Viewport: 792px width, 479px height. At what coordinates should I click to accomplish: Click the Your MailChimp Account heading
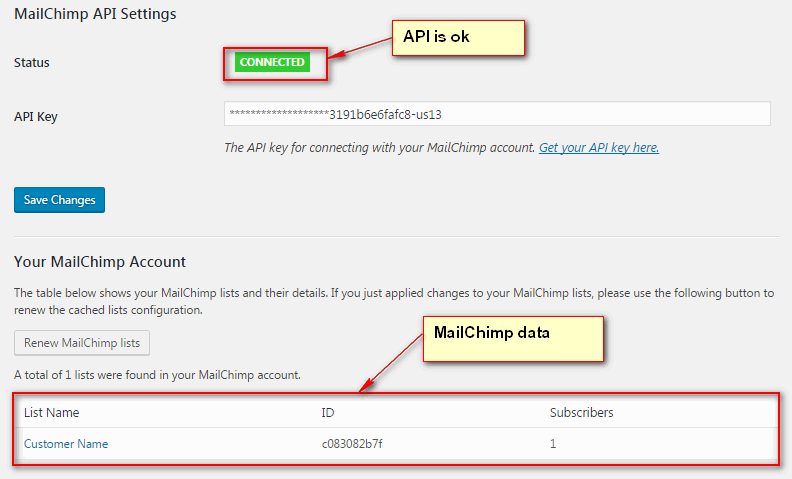point(100,262)
